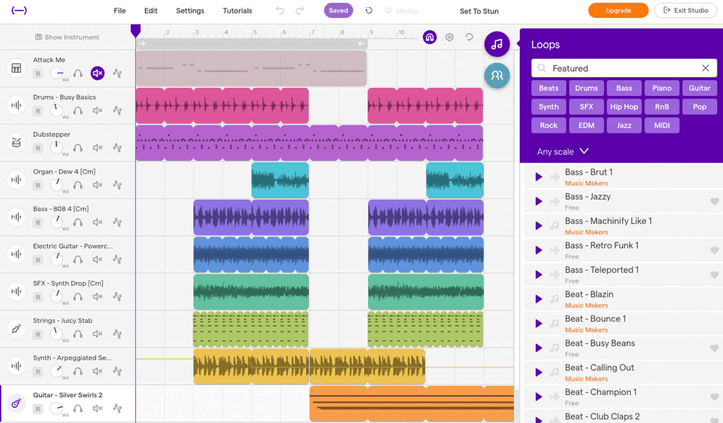Arm recording on the Dubstepper track
This screenshot has width=723, height=423.
(38, 147)
